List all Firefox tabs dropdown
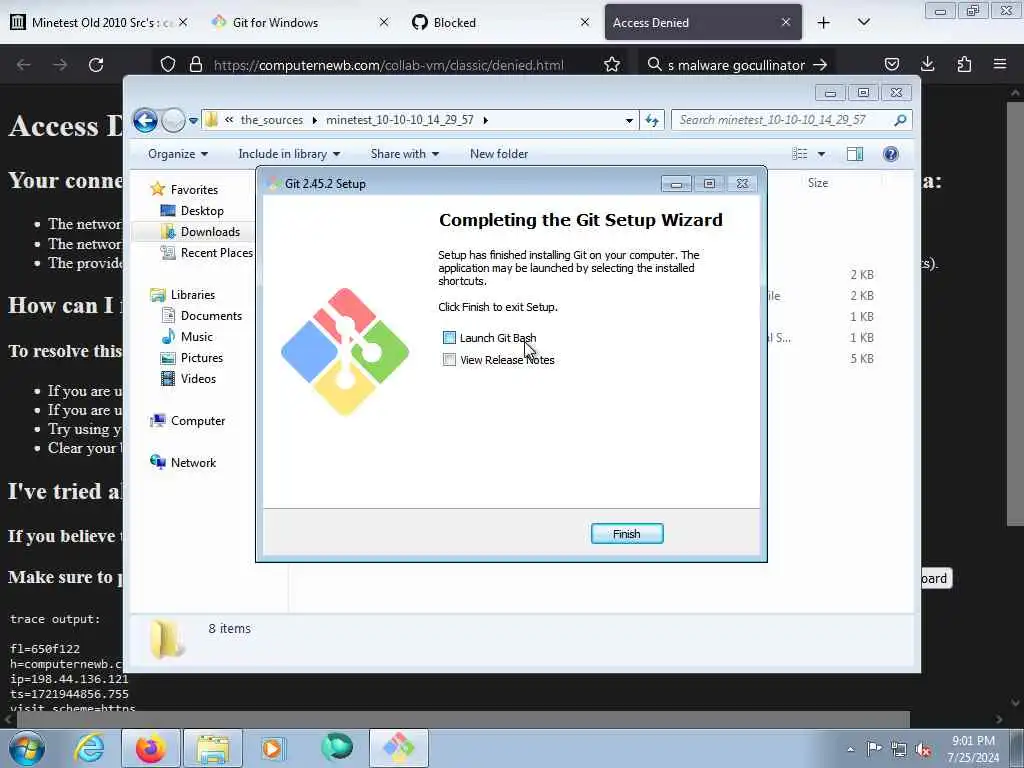The height and width of the screenshot is (768, 1024). click(863, 22)
